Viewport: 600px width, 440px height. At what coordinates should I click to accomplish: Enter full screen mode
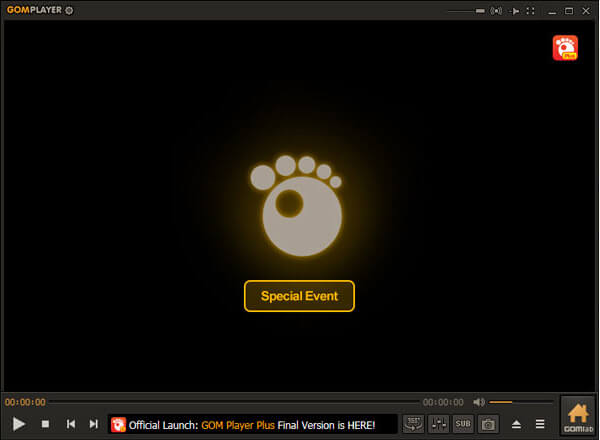click(x=530, y=11)
